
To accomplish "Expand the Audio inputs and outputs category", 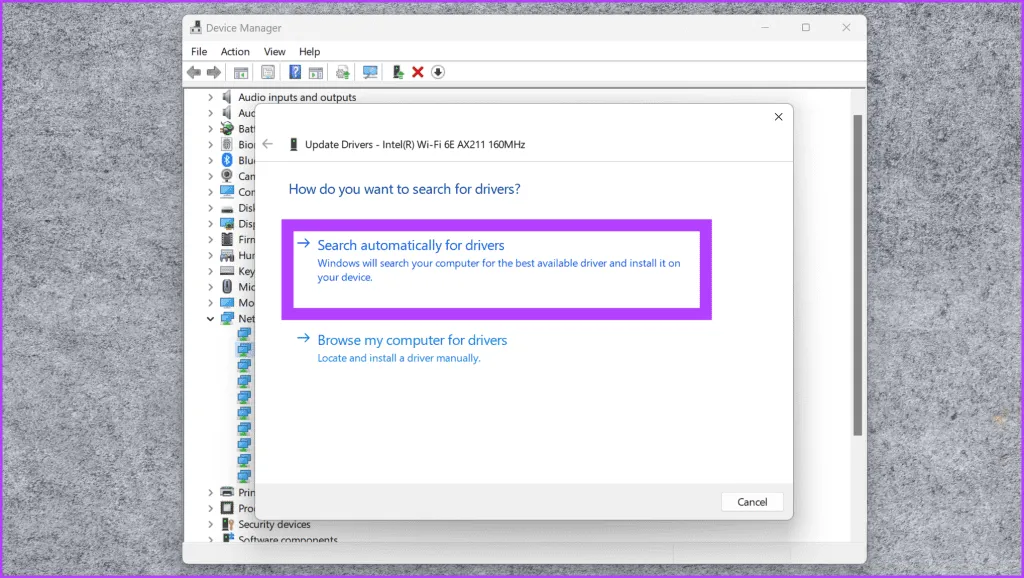I will pyautogui.click(x=210, y=97).
